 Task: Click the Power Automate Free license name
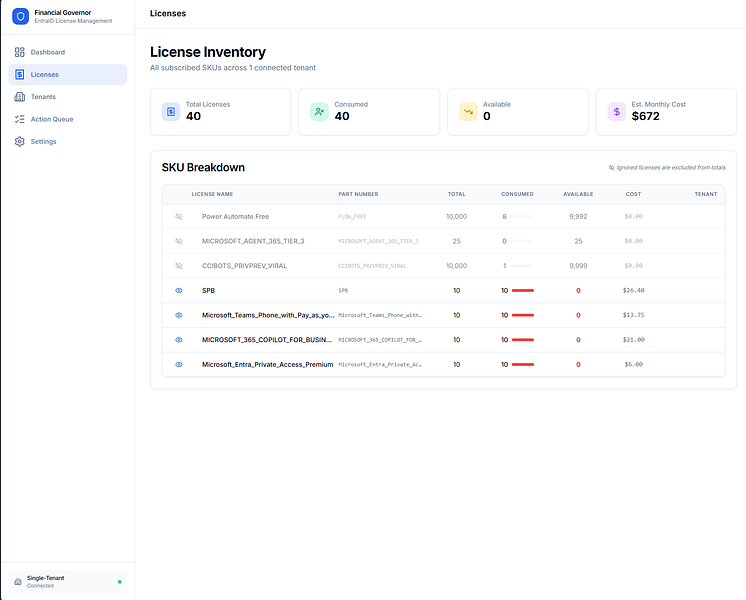(x=236, y=216)
